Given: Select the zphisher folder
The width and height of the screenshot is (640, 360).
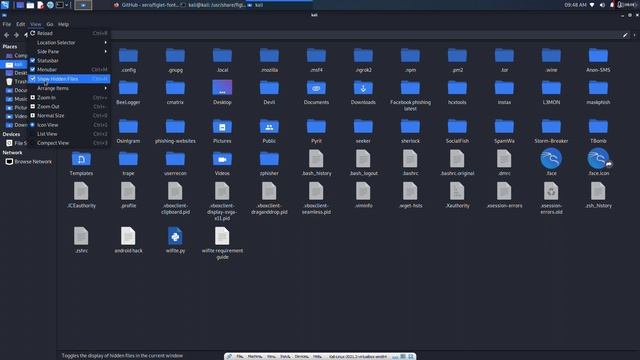Looking at the screenshot, I should [269, 163].
